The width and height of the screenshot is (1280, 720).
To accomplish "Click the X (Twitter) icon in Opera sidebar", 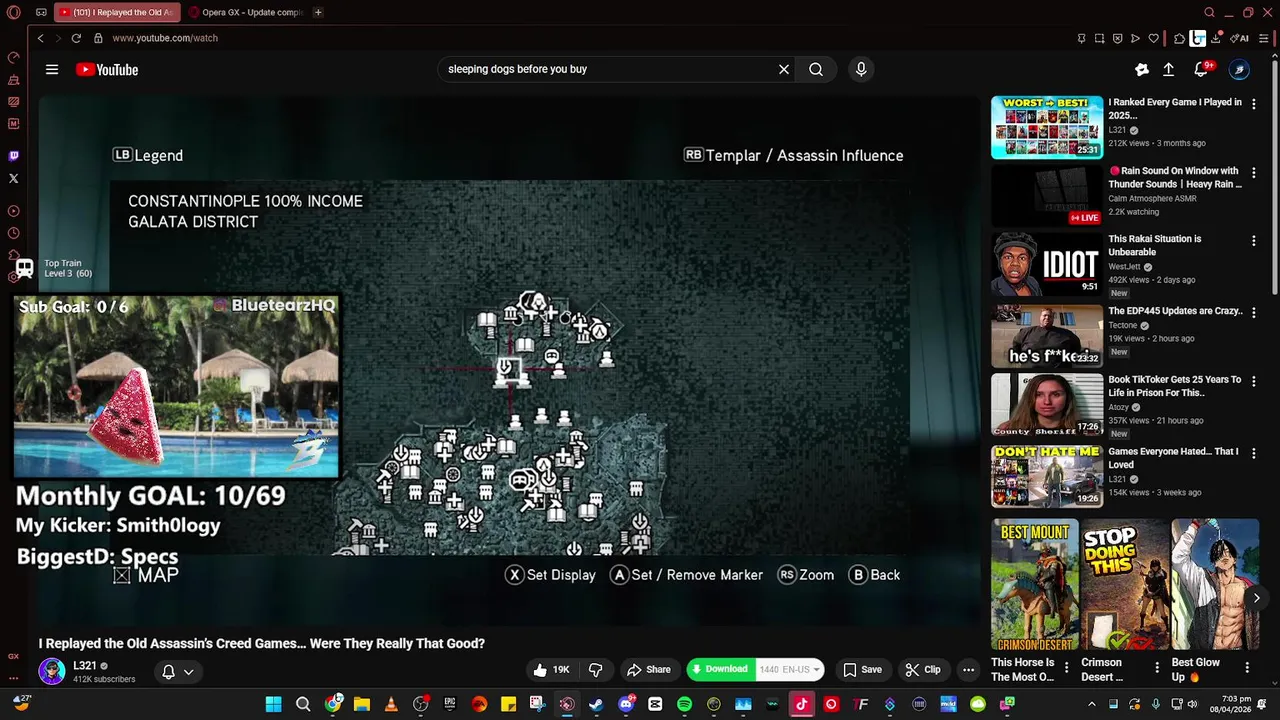I will coord(13,178).
